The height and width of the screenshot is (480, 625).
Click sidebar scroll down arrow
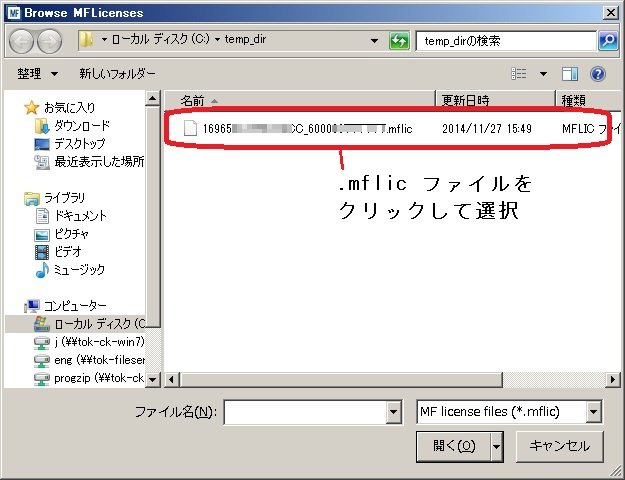click(152, 380)
